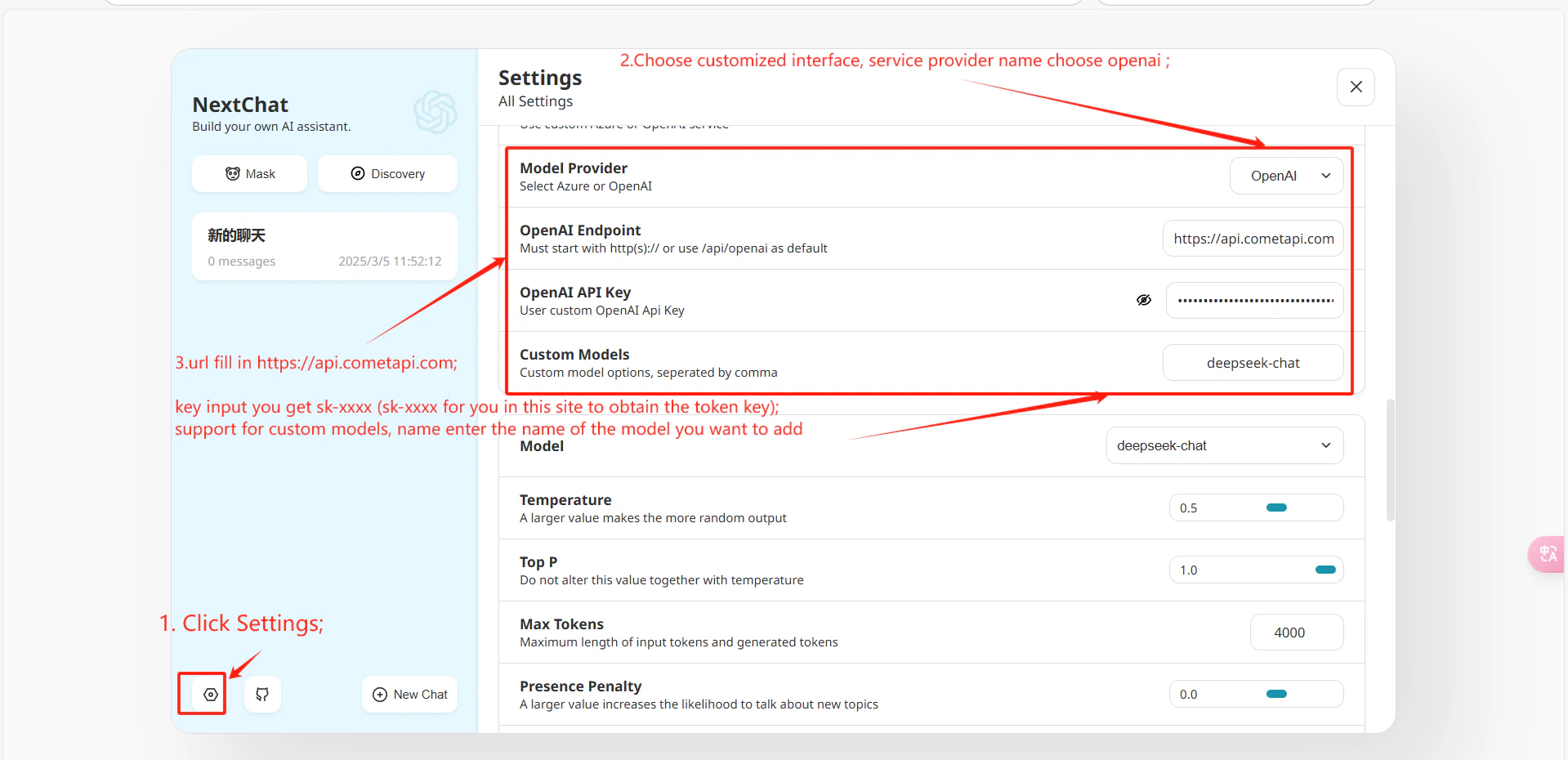Toggle API key visibility eye icon
1568x760 pixels.
1144,300
